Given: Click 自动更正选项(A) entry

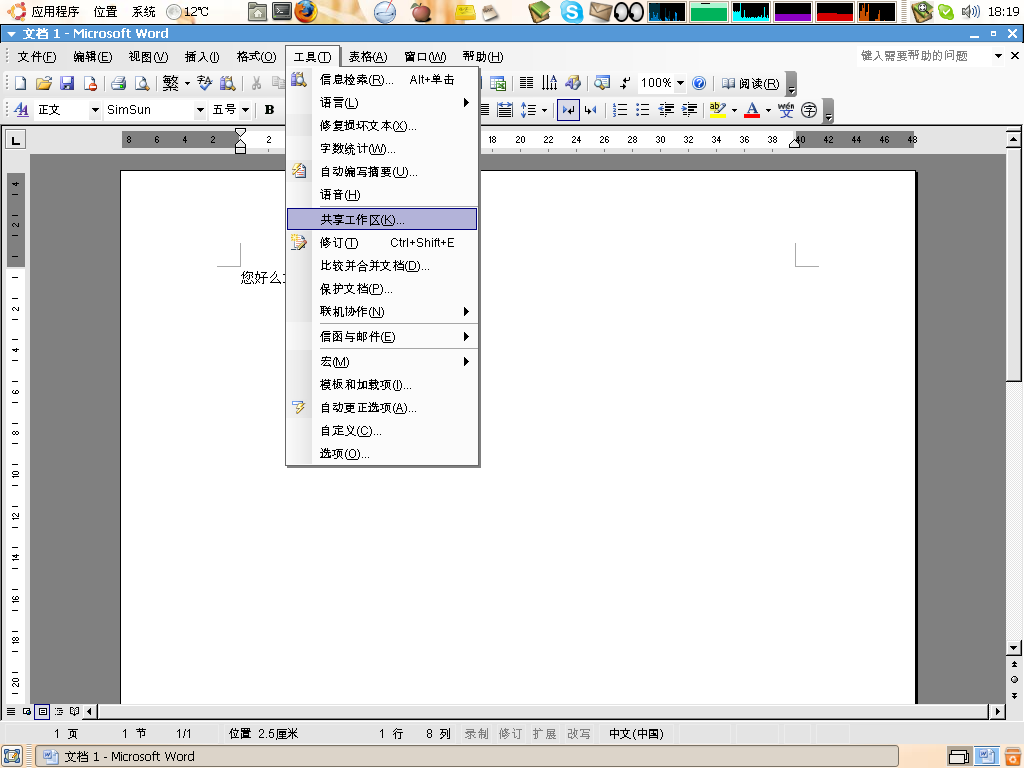Looking at the screenshot, I should coord(382,408).
